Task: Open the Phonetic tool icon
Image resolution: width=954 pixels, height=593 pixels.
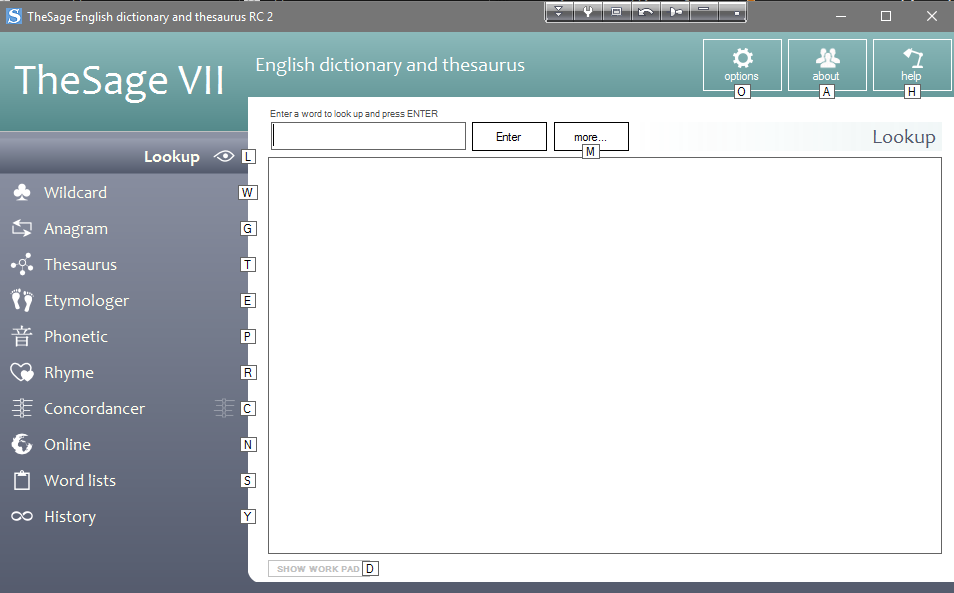Action: (22, 336)
